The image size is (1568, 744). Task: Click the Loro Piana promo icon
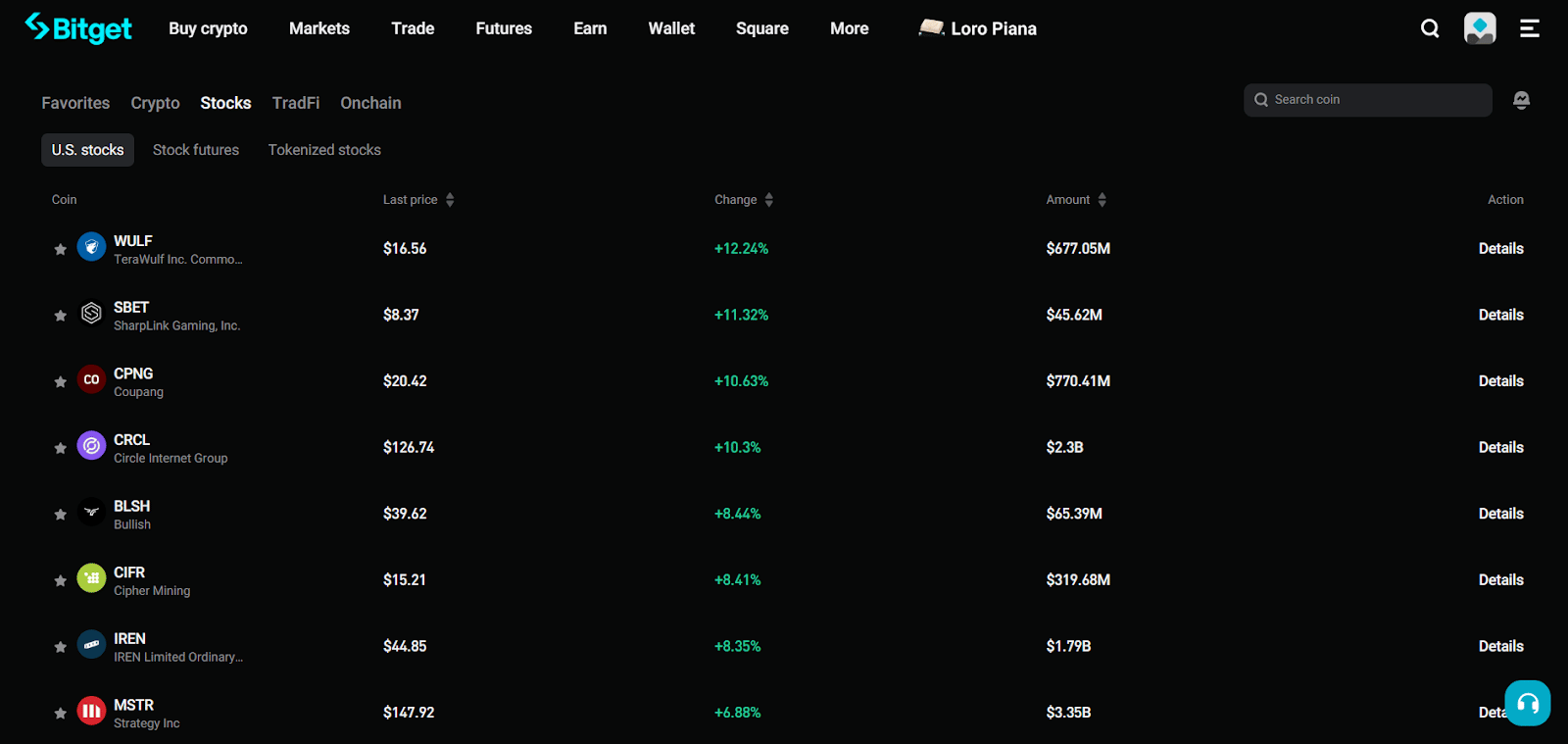coord(931,27)
